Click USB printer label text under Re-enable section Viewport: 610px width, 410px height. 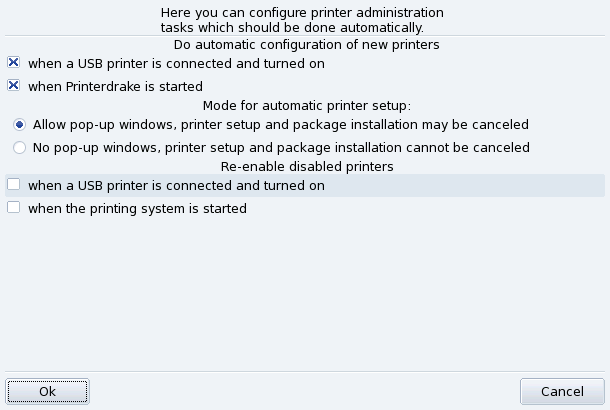(x=176, y=185)
